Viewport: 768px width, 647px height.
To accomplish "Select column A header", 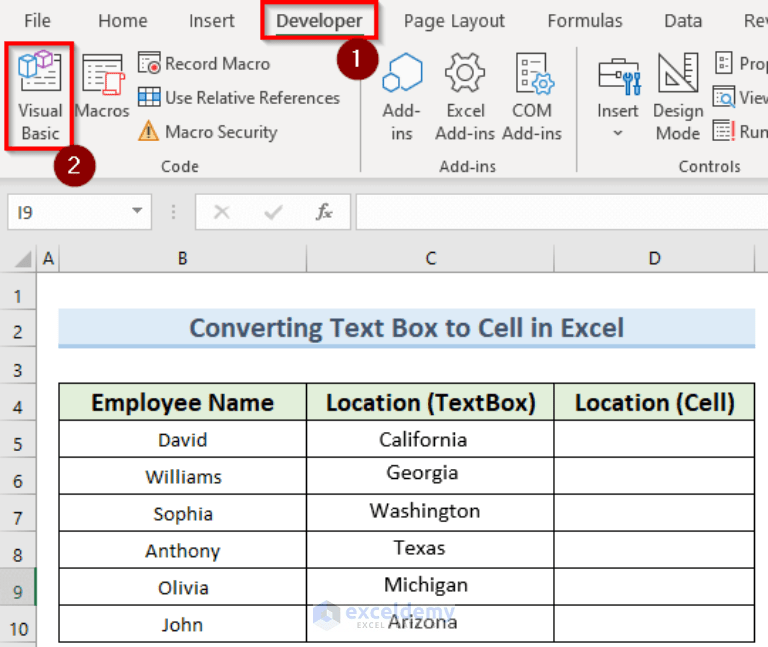I will pos(48,258).
